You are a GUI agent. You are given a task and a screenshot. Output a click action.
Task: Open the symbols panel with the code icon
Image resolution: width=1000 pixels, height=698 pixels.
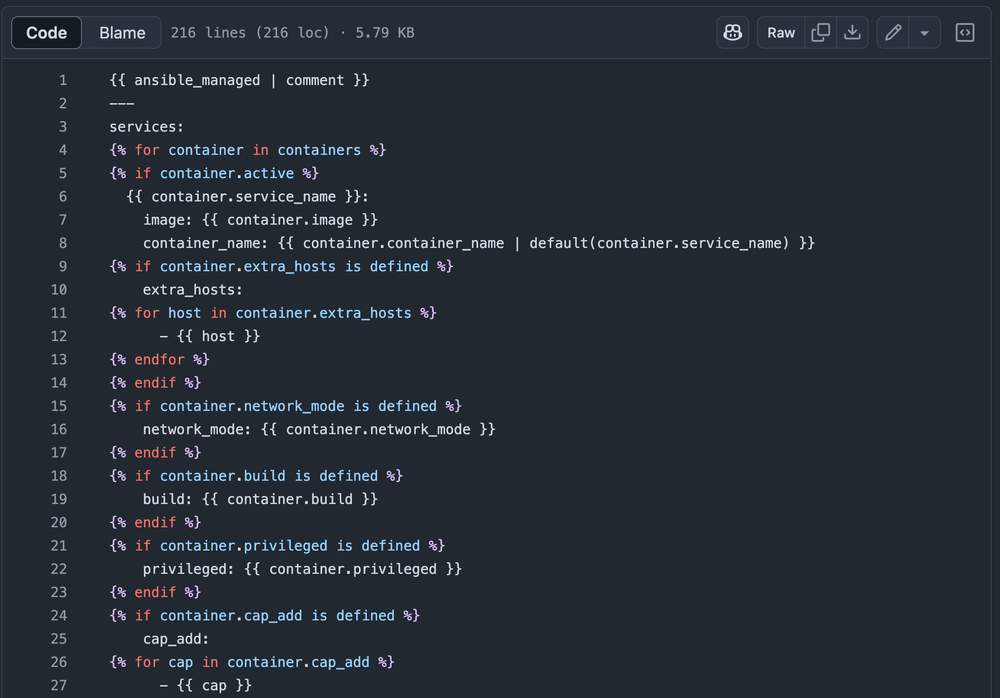[x=964, y=32]
